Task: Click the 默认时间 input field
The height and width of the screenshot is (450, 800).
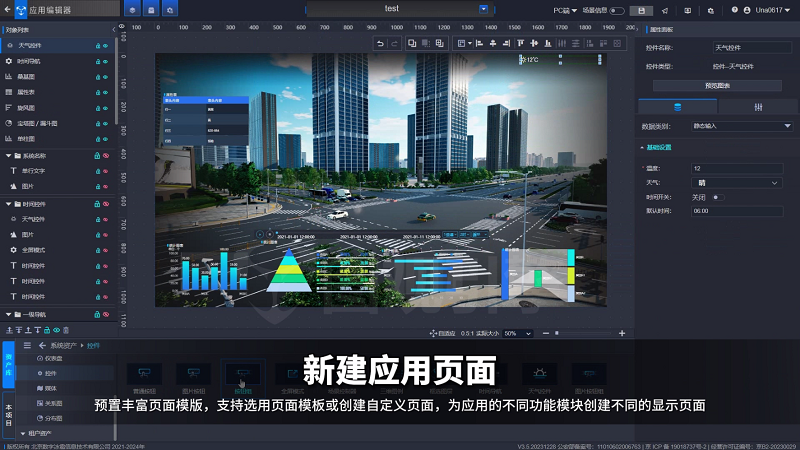Action: point(737,211)
